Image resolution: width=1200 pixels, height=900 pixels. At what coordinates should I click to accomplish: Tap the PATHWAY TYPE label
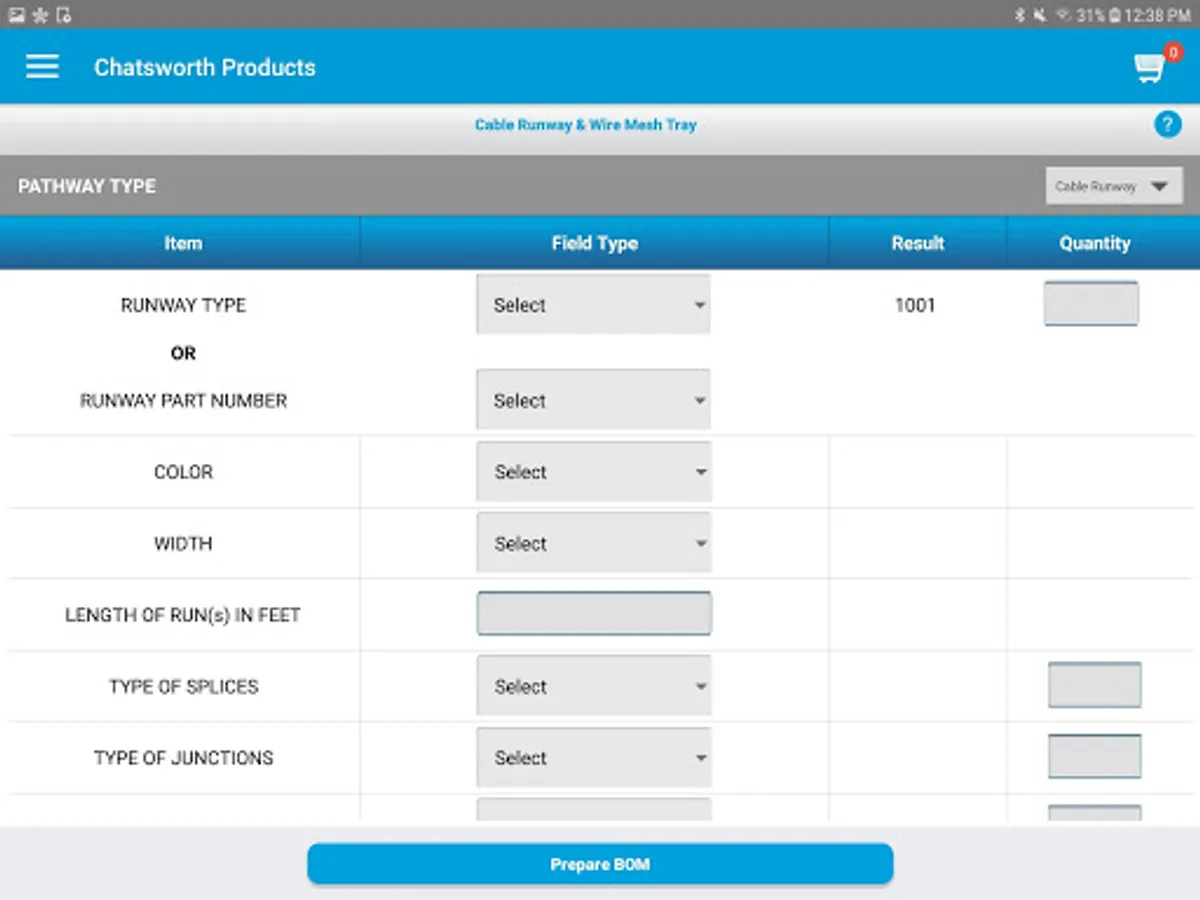click(x=87, y=186)
